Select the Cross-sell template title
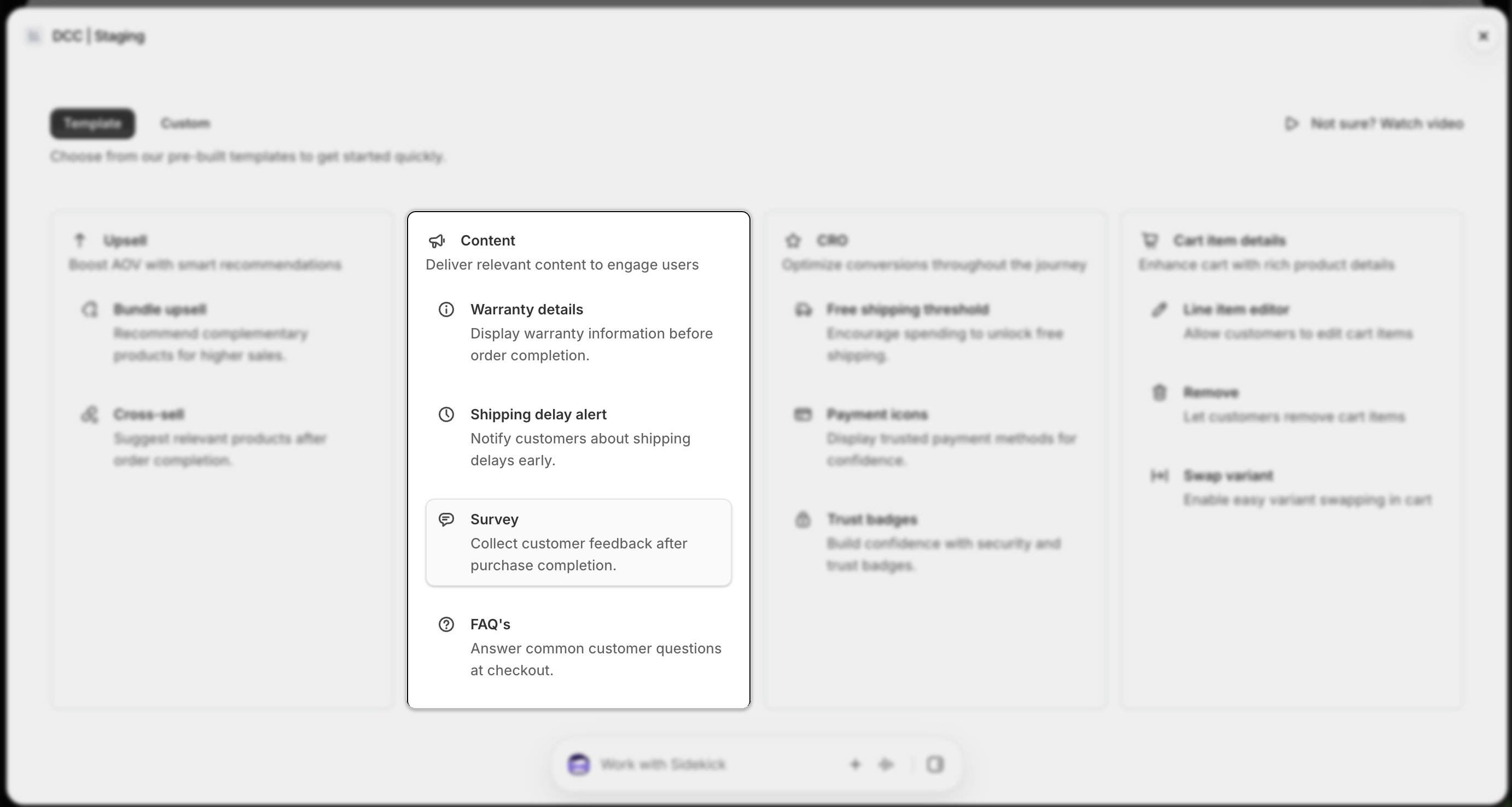 tap(149, 414)
